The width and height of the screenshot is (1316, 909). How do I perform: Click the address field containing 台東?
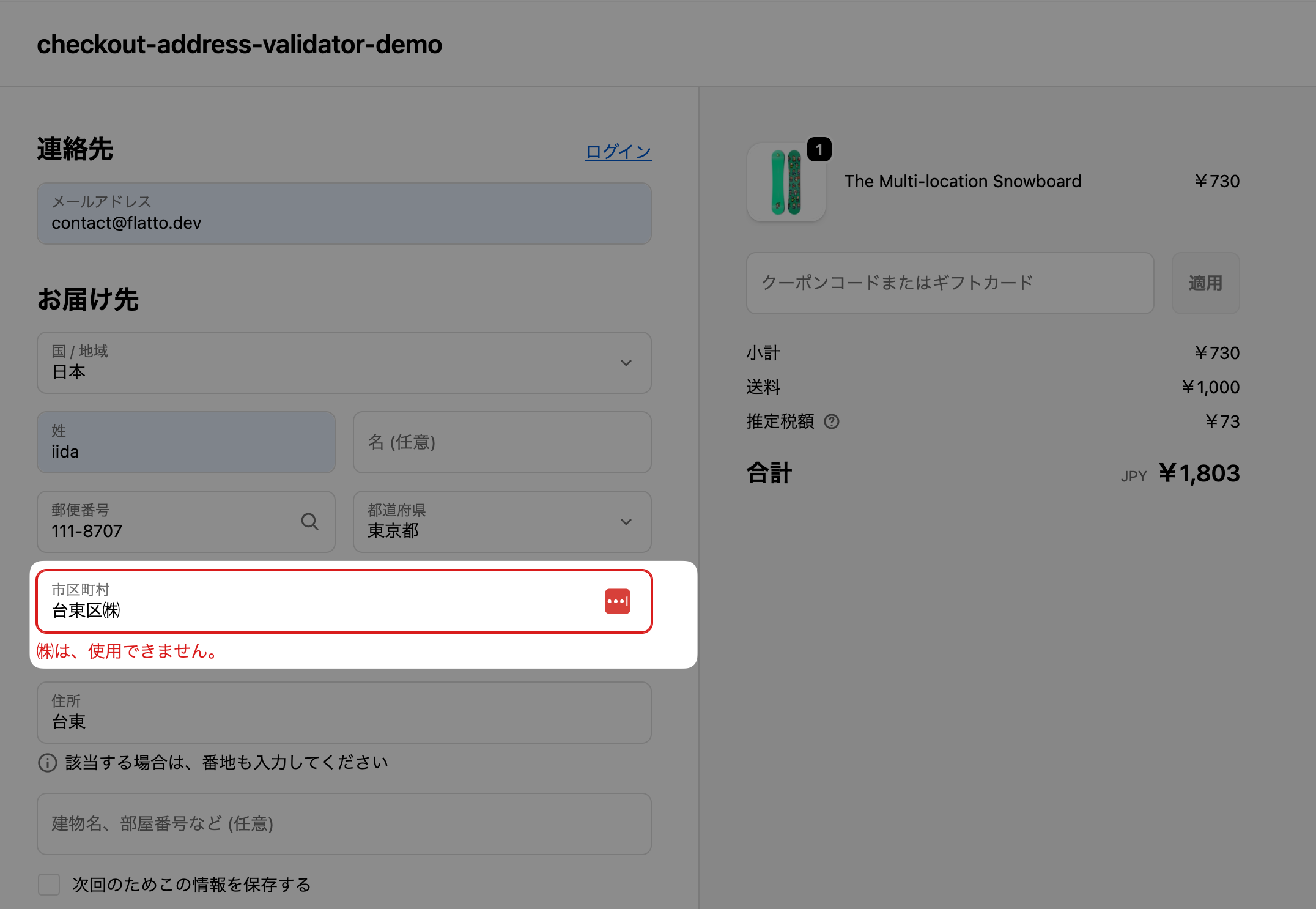[x=344, y=713]
